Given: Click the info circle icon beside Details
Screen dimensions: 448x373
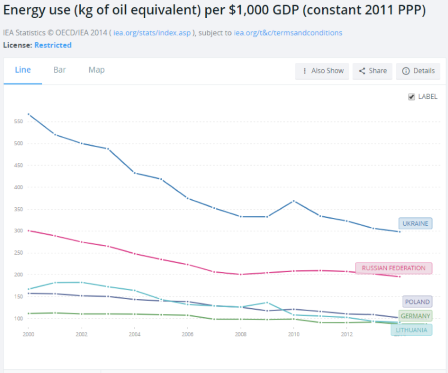Looking at the screenshot, I should [406, 71].
